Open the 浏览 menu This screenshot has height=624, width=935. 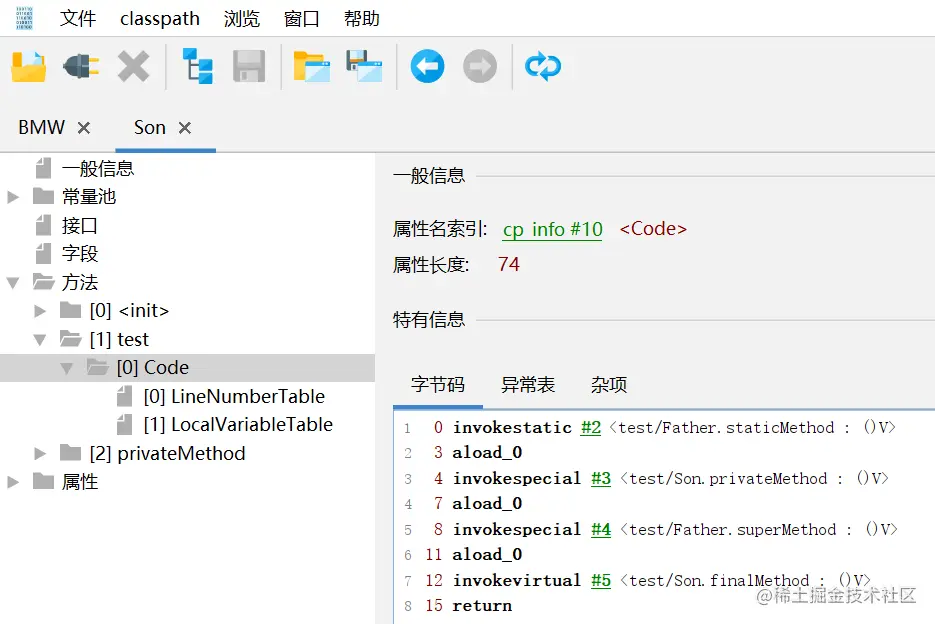point(242,18)
